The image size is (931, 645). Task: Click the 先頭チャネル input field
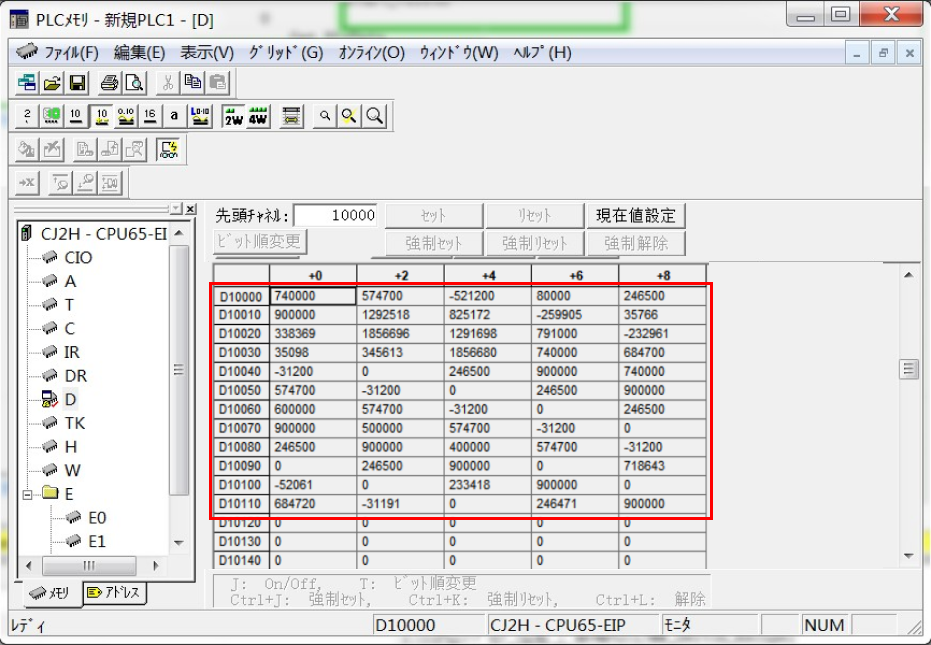point(337,215)
